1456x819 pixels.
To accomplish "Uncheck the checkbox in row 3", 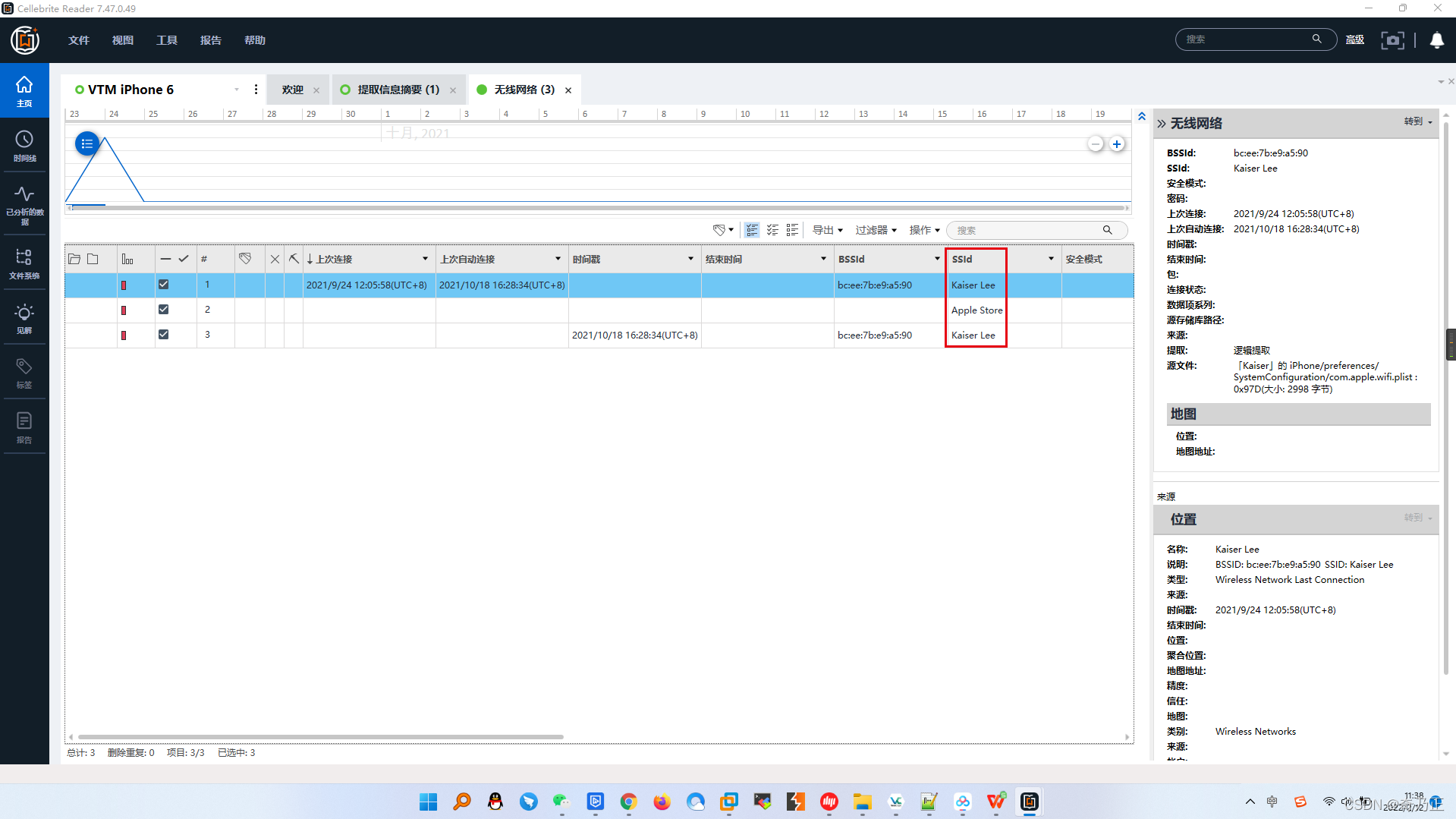I will [x=163, y=335].
